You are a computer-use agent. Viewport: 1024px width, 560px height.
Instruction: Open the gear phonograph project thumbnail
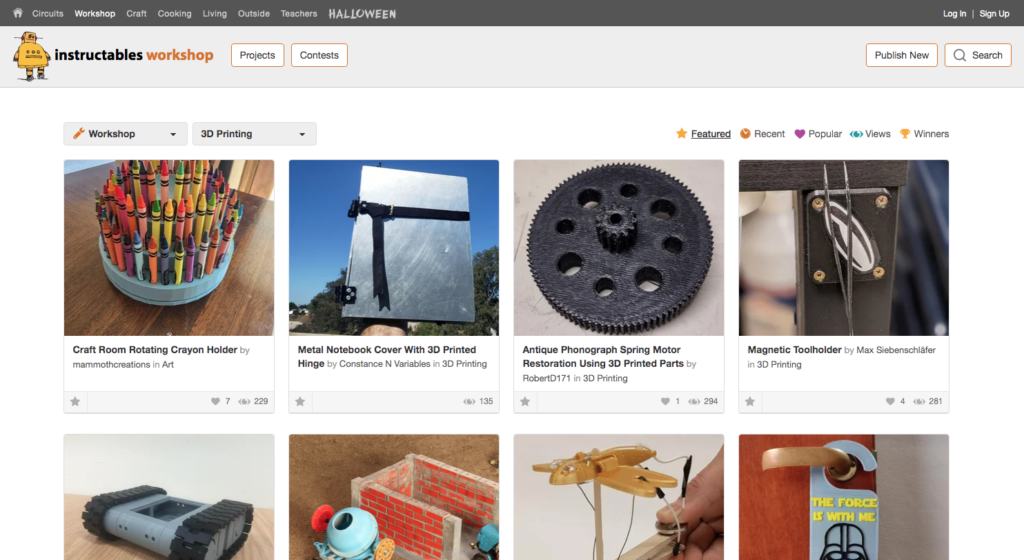coord(618,247)
